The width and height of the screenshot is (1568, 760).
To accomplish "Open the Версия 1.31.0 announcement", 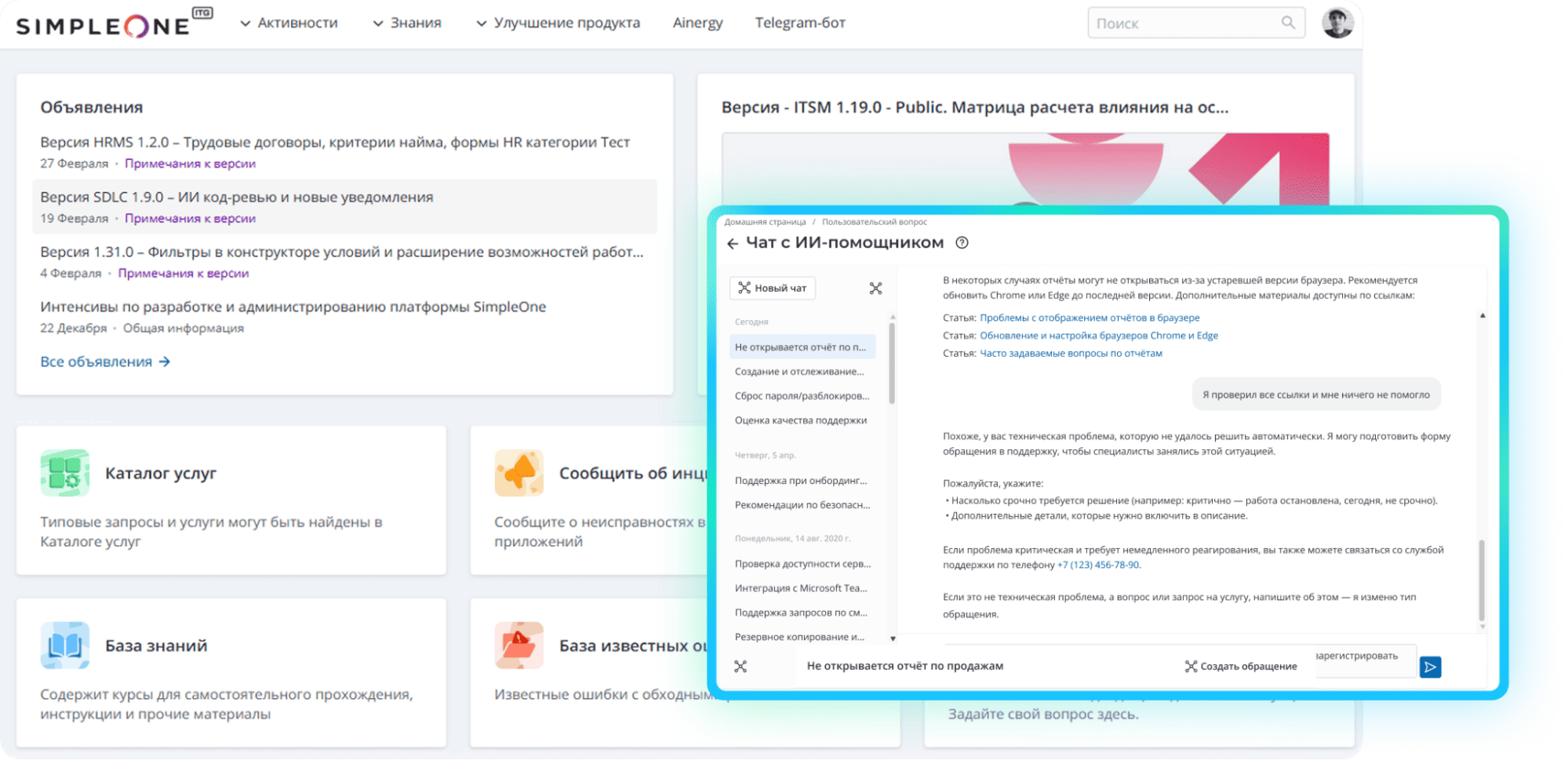I will coord(341,252).
